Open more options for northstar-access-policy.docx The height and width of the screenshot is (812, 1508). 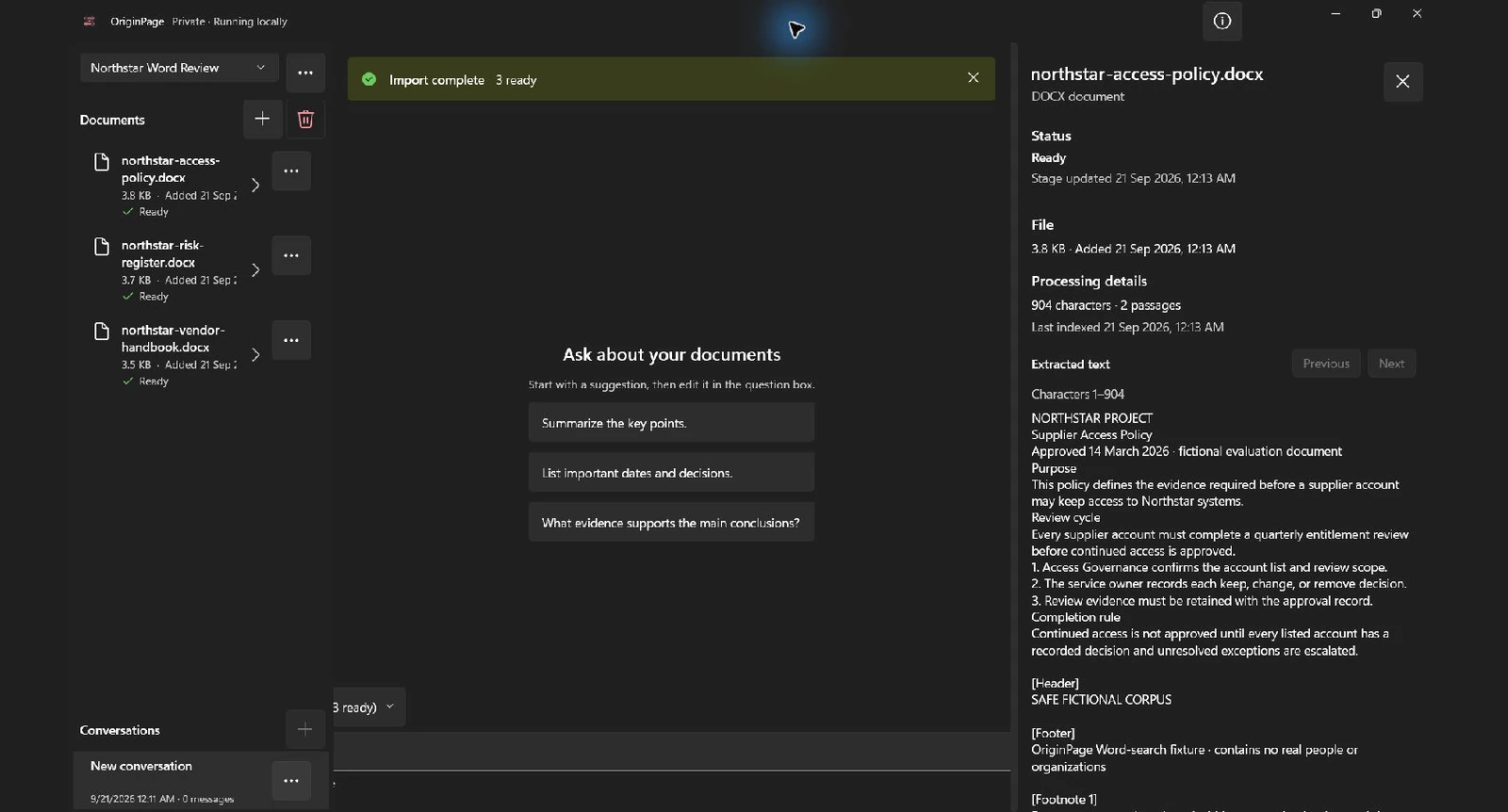coord(291,171)
